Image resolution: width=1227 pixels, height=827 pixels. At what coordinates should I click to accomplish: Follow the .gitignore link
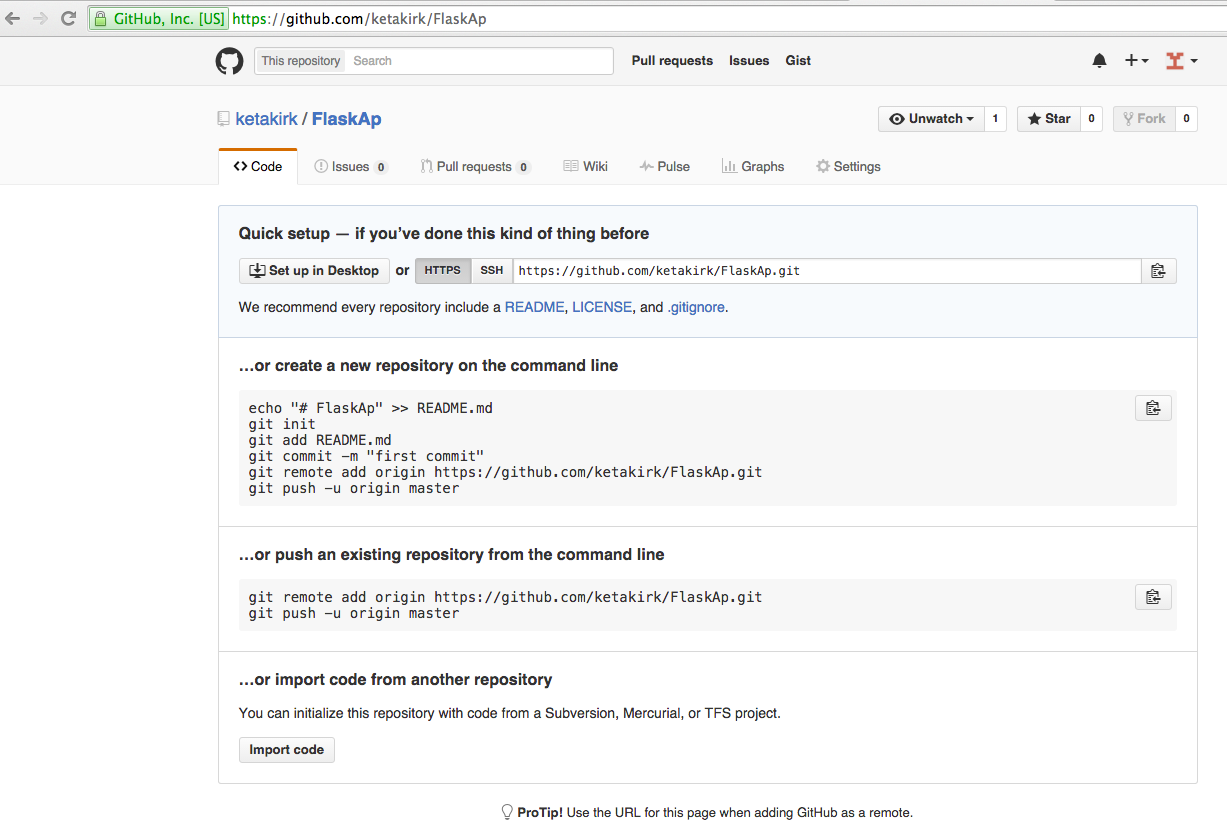(x=696, y=308)
